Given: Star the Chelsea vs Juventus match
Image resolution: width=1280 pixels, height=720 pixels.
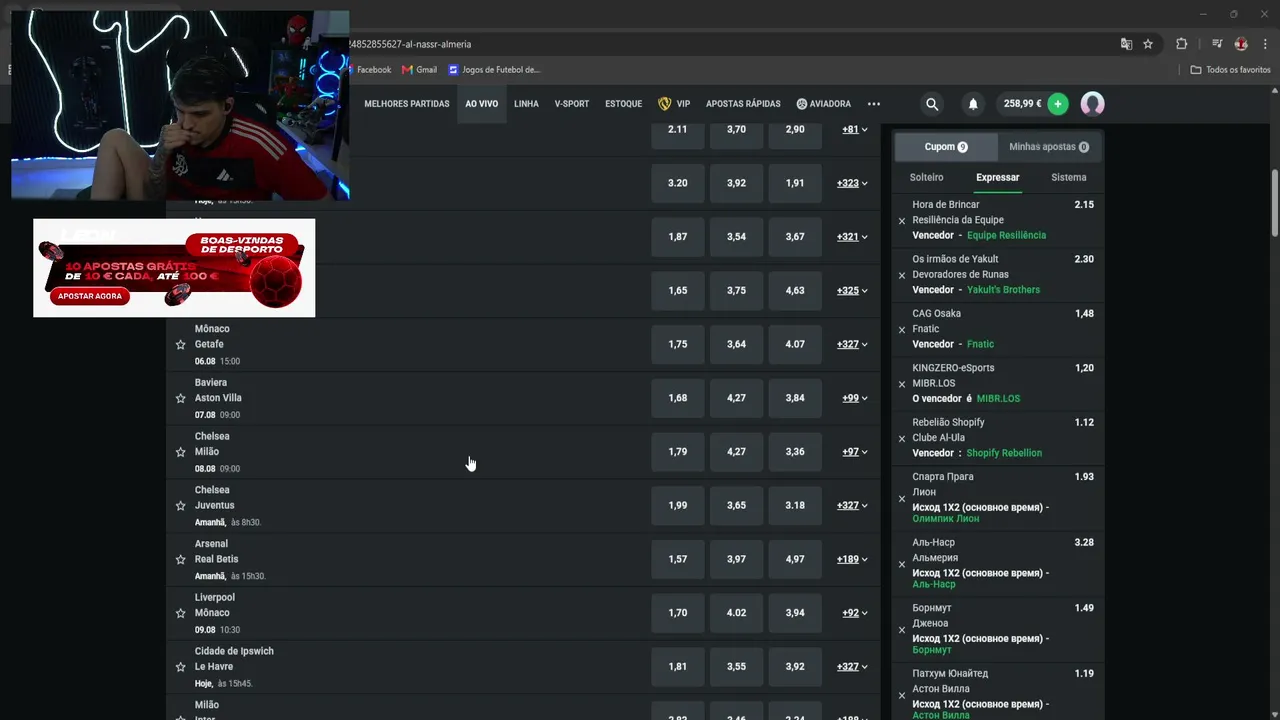Looking at the screenshot, I should point(181,506).
